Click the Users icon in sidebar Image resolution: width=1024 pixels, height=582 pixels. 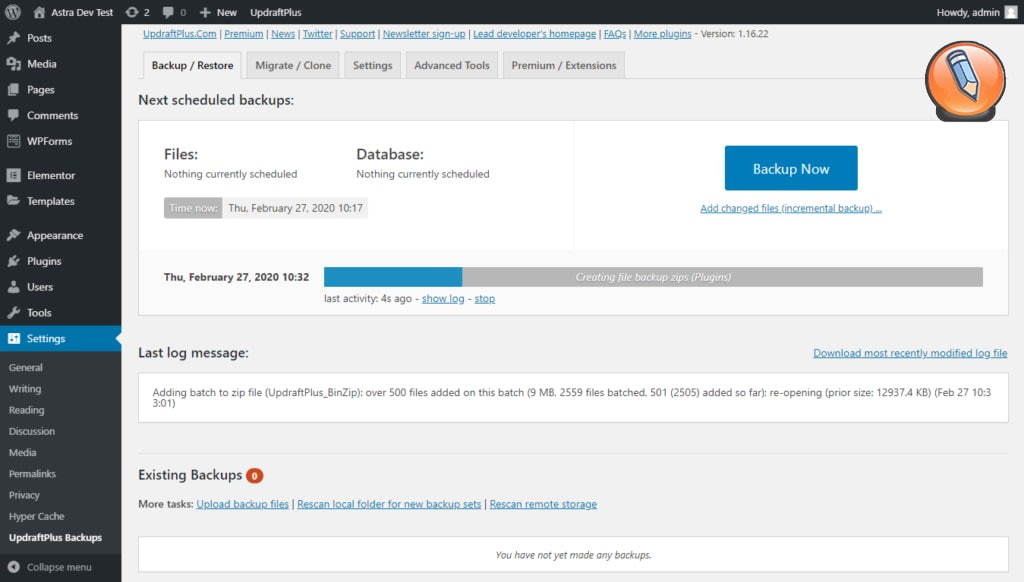coord(14,286)
